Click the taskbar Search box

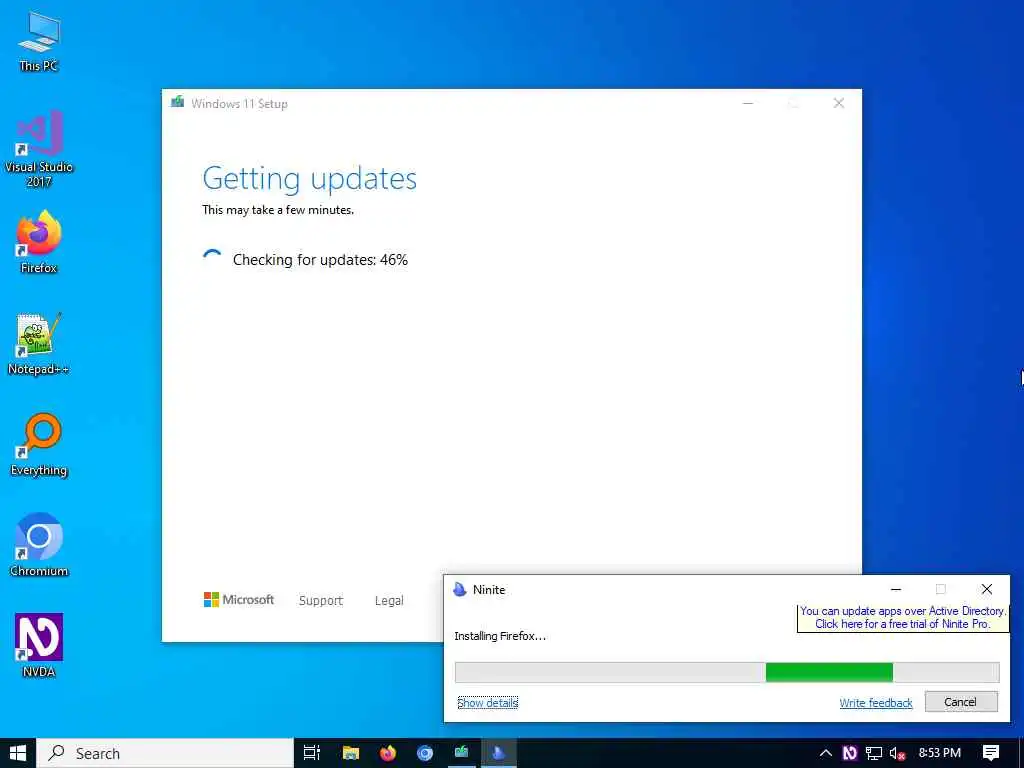(x=165, y=753)
